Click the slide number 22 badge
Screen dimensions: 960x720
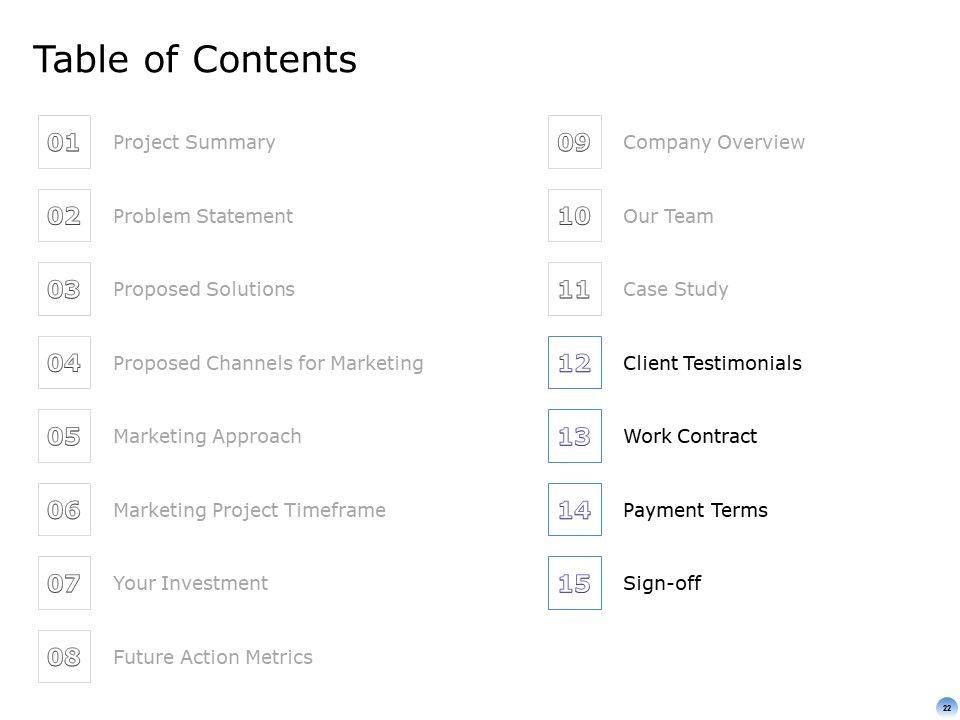click(946, 707)
